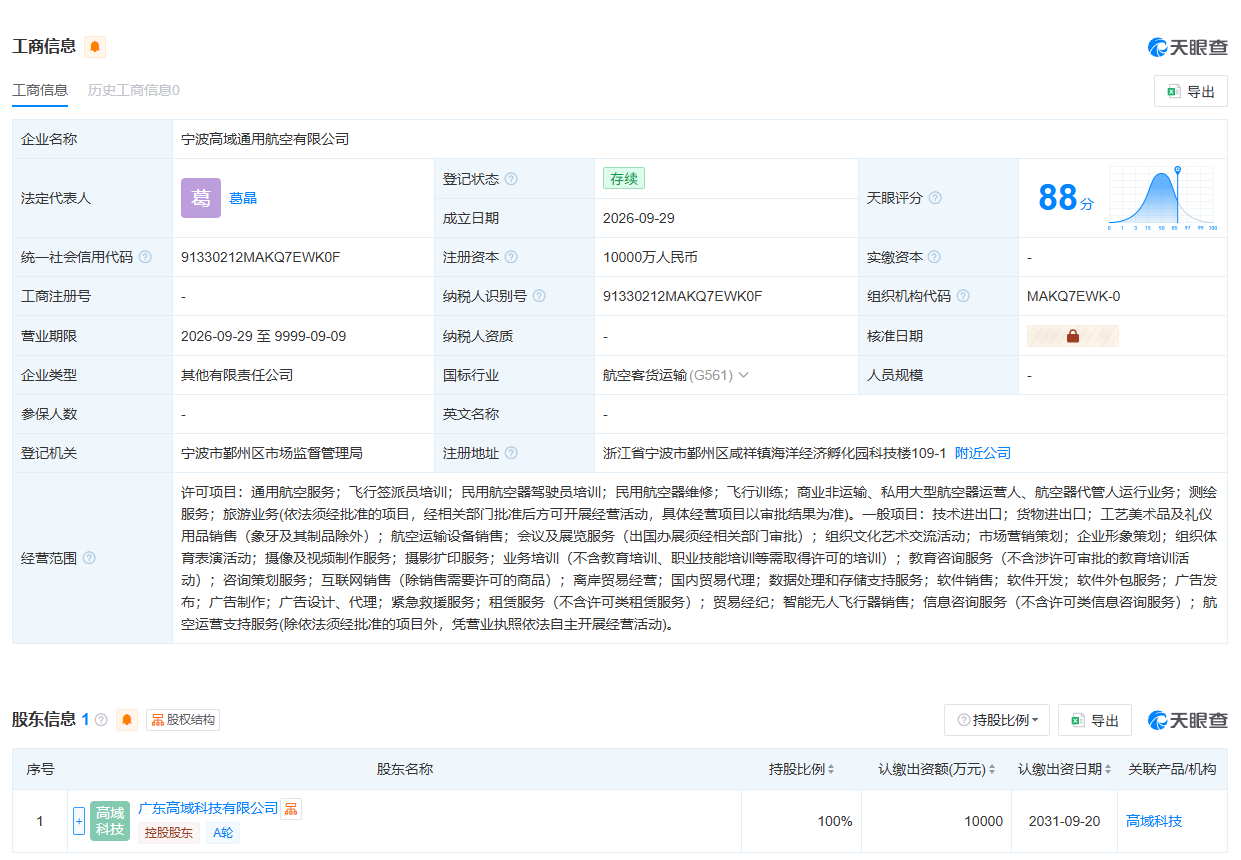Click bell icon in 股东信息 section
Image resolution: width=1241 pixels, height=860 pixels.
point(127,720)
